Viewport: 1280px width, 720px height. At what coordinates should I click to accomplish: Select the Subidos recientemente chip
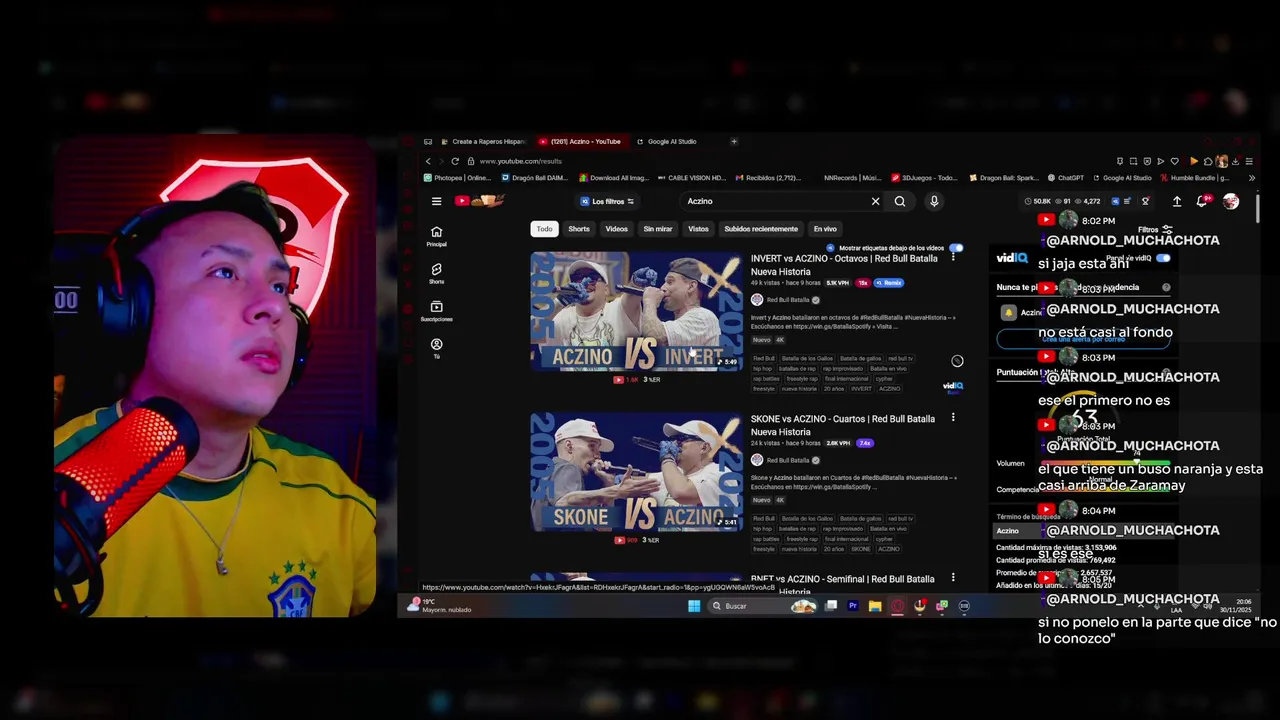click(x=761, y=229)
